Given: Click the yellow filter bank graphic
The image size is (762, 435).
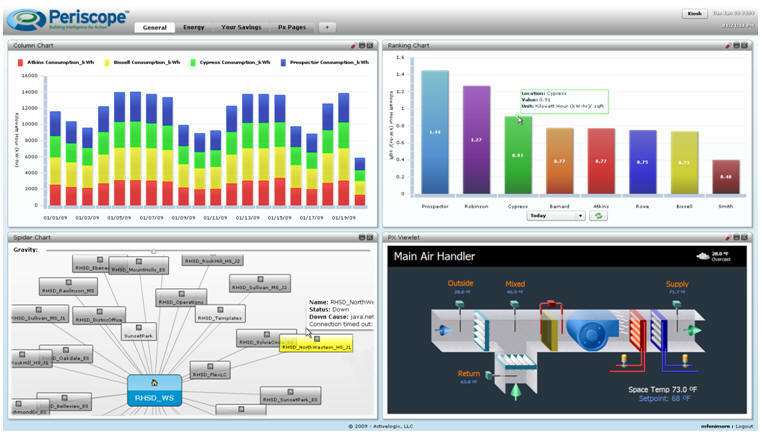Looking at the screenshot, I should pos(550,331).
